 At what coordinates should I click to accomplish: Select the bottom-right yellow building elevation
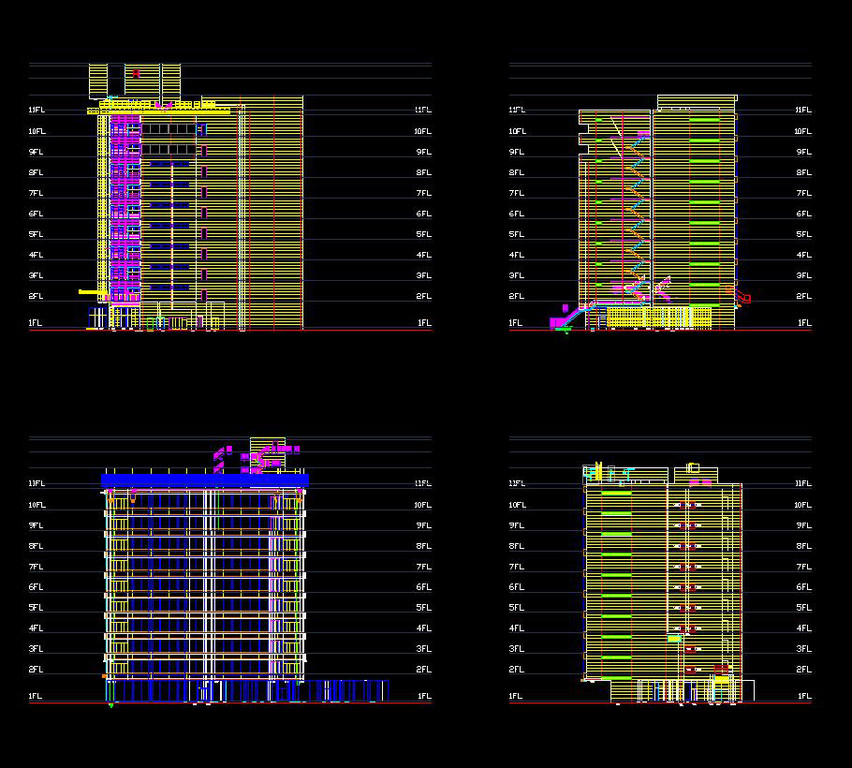coord(668,583)
